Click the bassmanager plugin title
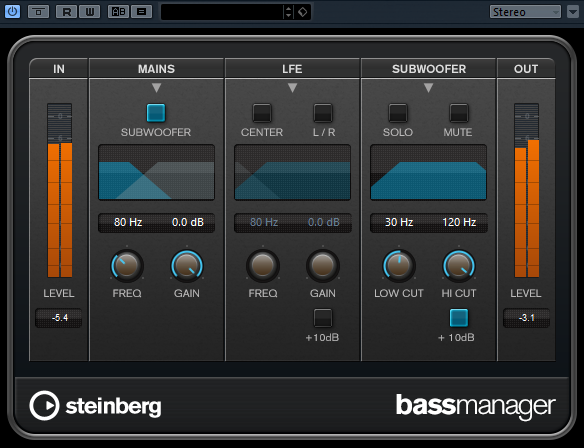Screen dimensions: 584x448 pyautogui.click(x=476, y=406)
